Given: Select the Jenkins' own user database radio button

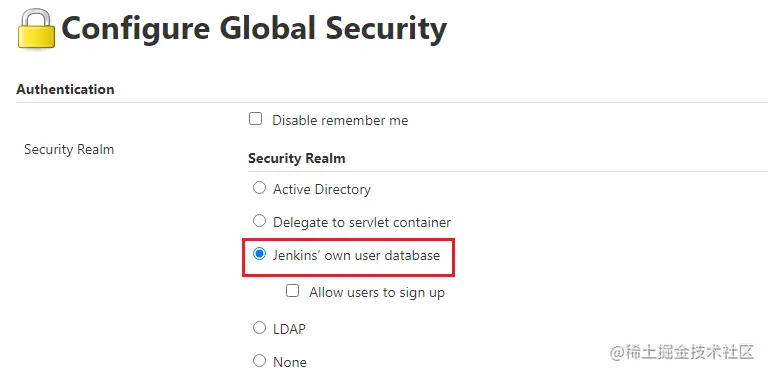Looking at the screenshot, I should 259,254.
